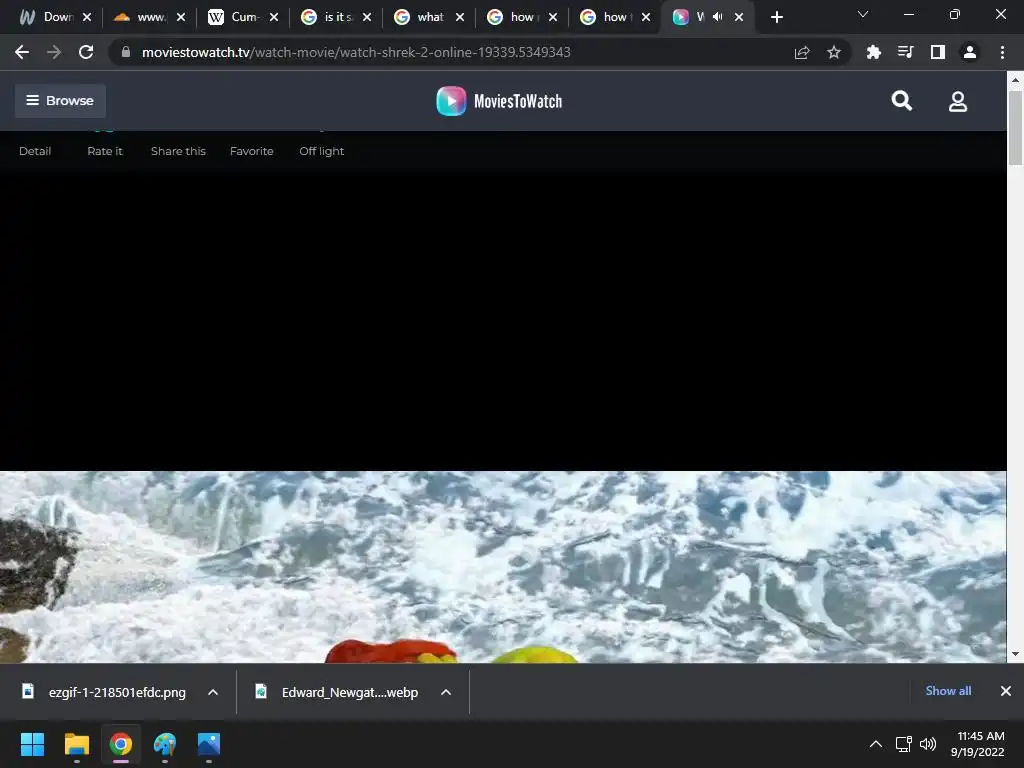
Task: Show hidden system tray icons
Action: coord(876,744)
